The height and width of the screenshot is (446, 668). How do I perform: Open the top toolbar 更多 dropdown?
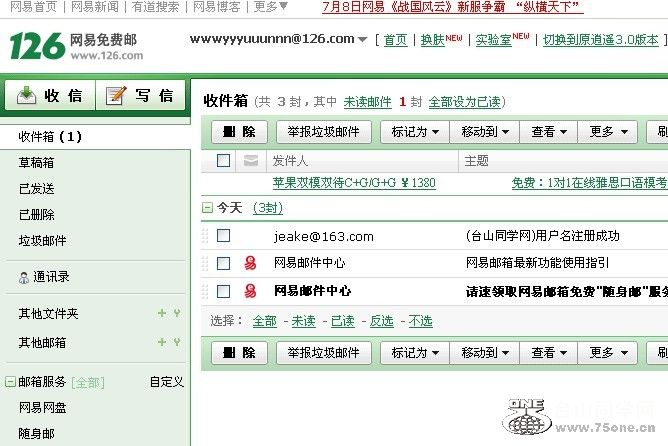point(608,132)
